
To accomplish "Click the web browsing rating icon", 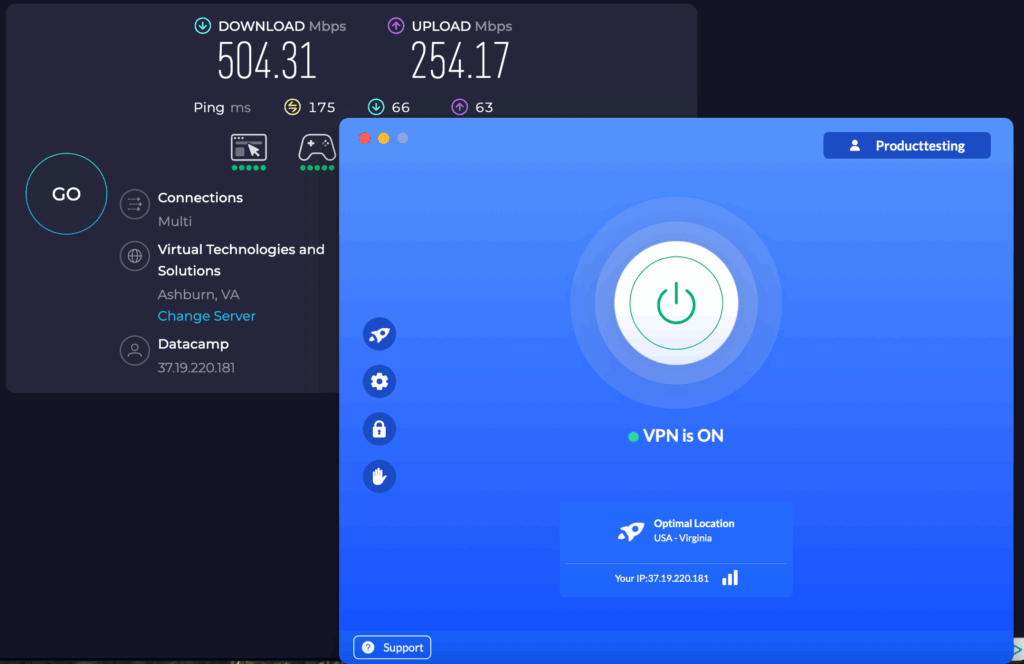I will 249,148.
